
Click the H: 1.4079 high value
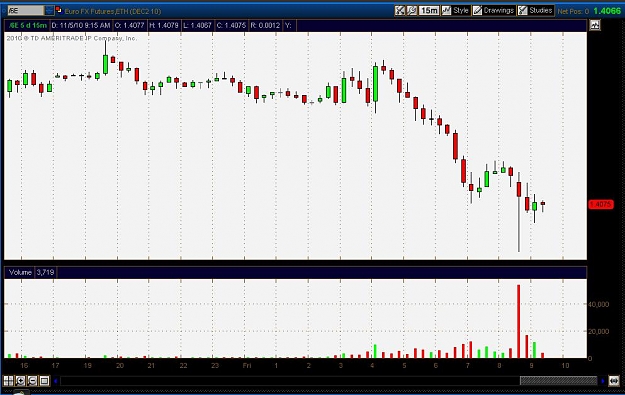[x=164, y=26]
